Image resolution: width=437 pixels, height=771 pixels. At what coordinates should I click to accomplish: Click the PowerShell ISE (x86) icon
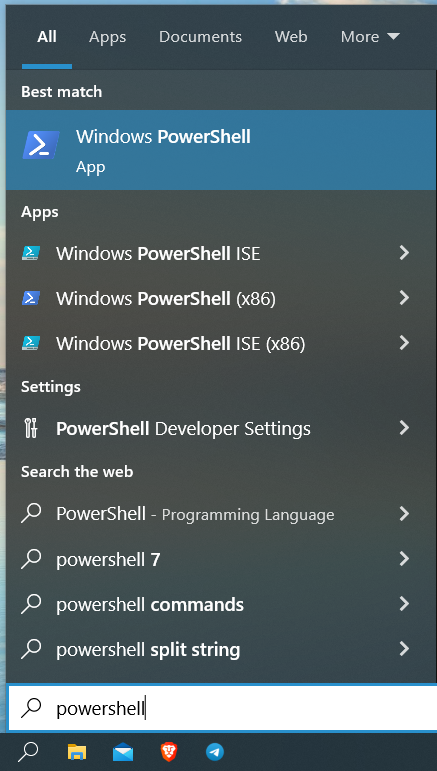31,343
